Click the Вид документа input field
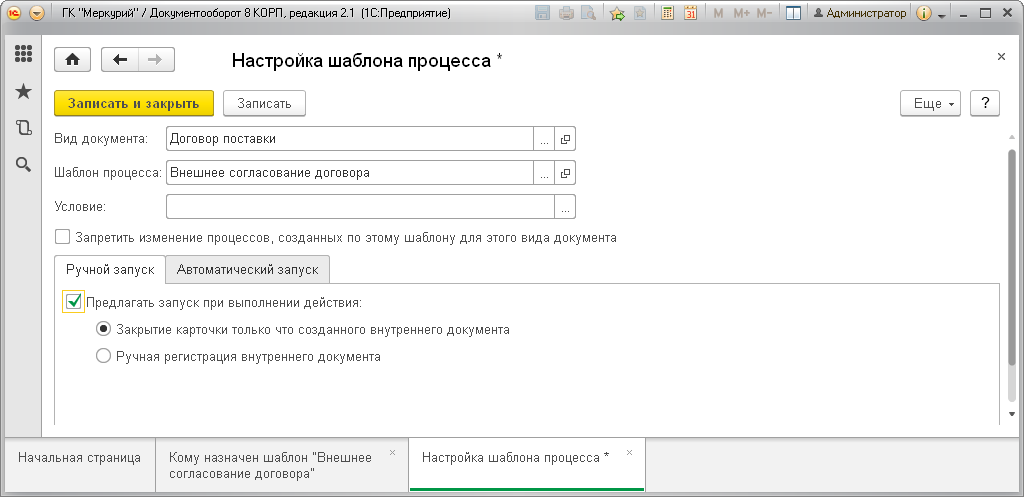This screenshot has height=497, width=1024. (x=350, y=138)
